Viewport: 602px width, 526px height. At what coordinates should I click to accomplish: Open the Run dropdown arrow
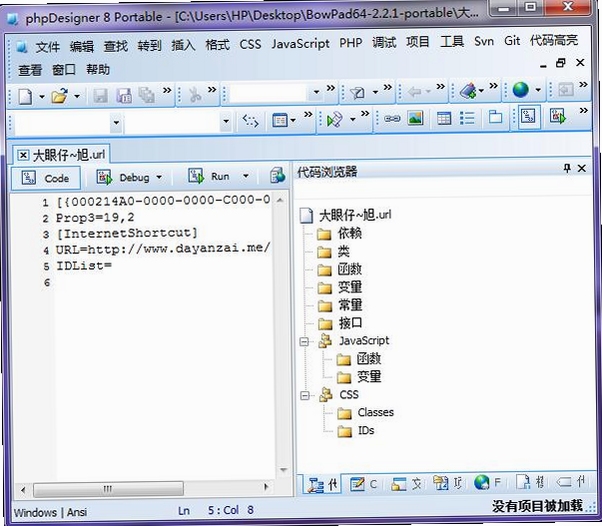pos(246,176)
